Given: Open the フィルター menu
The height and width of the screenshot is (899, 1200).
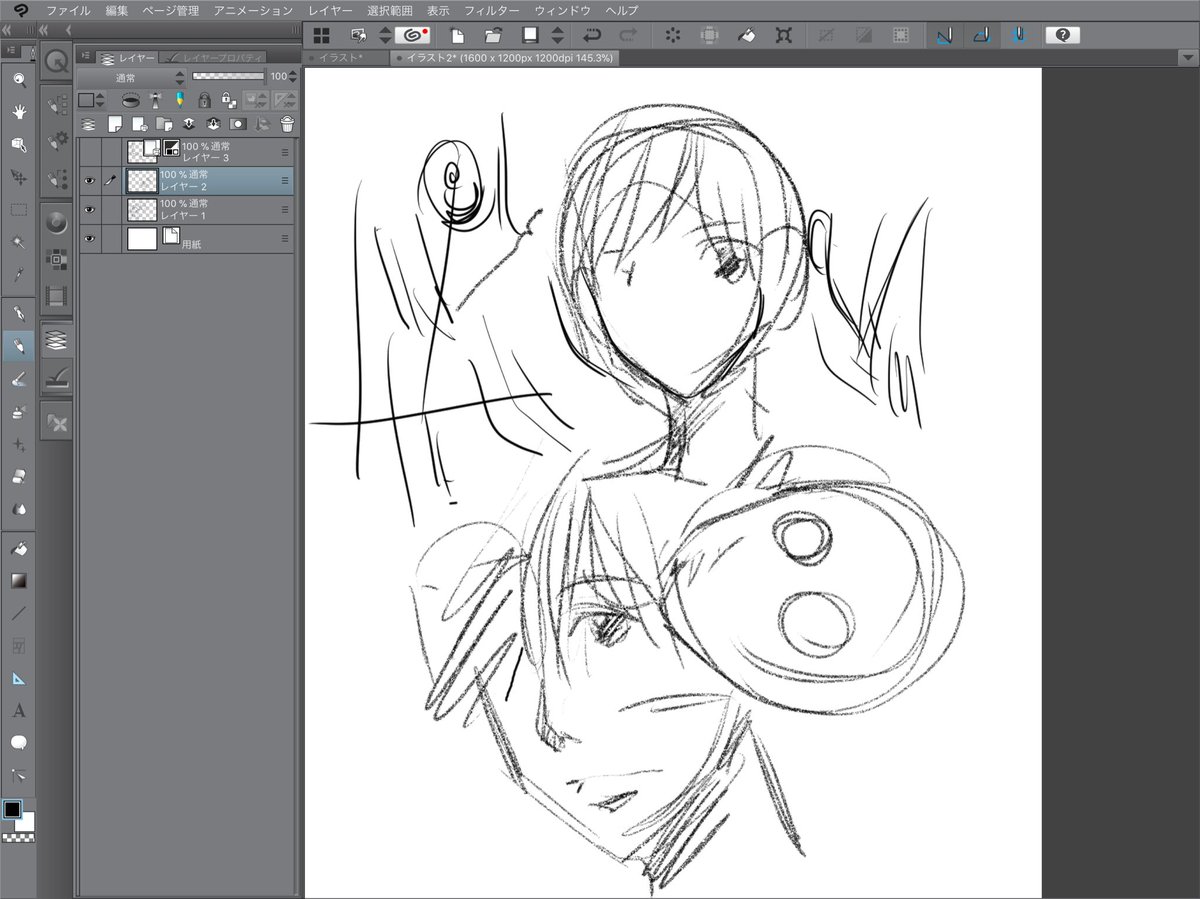Looking at the screenshot, I should click(492, 10).
